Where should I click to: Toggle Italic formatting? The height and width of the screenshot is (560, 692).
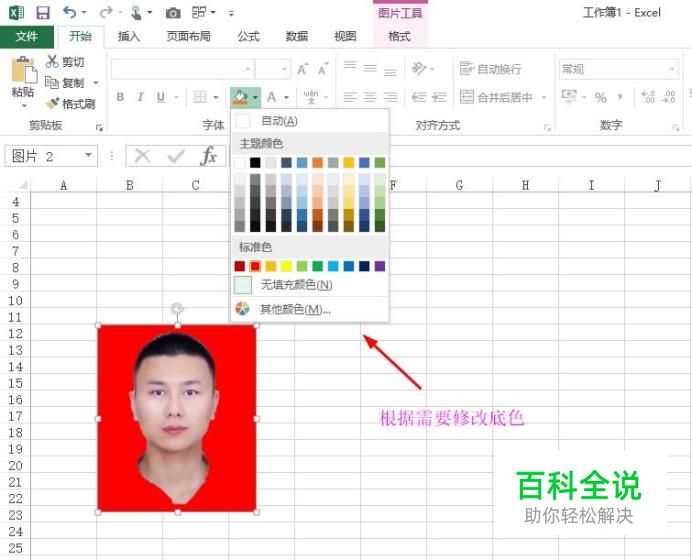(x=140, y=97)
